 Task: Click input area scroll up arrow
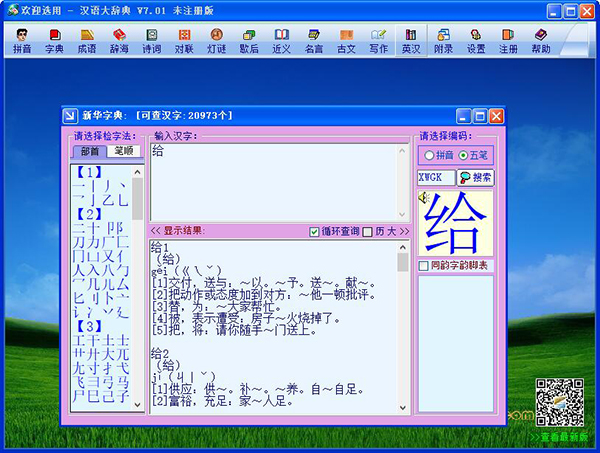point(402,151)
